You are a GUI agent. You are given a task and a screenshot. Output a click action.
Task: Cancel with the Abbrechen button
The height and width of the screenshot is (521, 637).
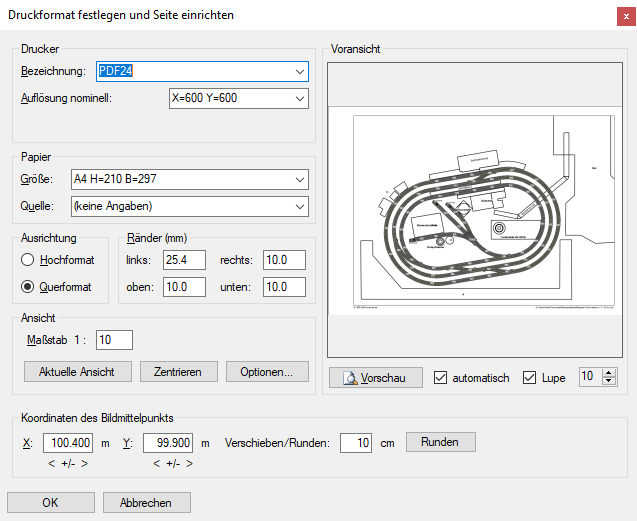coord(147,503)
